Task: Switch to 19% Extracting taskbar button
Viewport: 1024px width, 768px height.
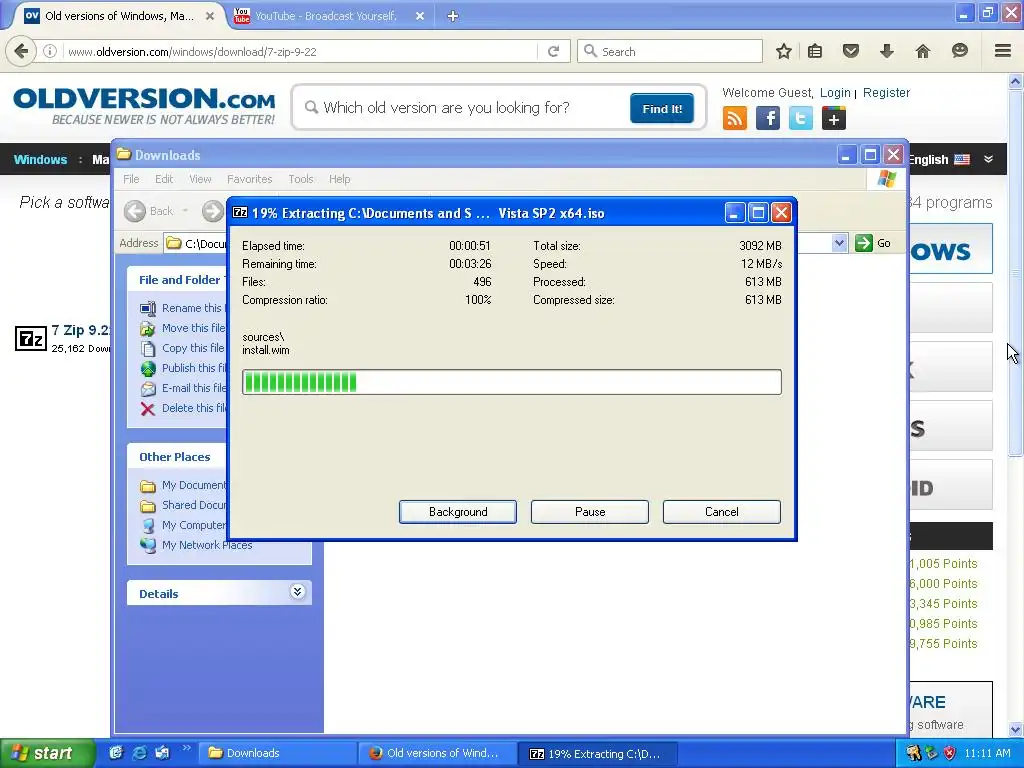Action: tap(597, 754)
